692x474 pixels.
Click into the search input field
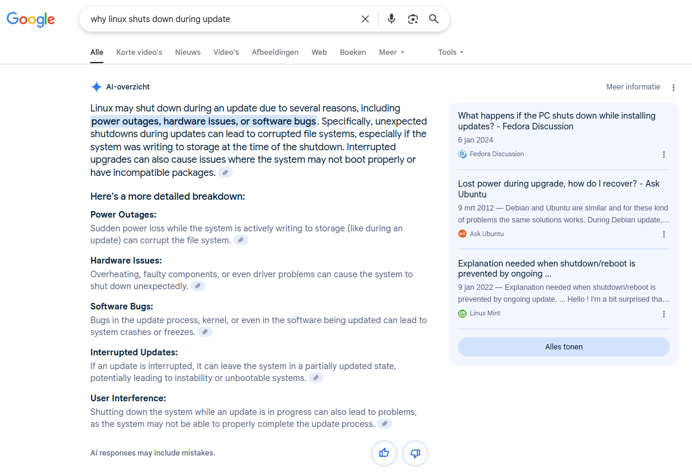click(x=221, y=19)
